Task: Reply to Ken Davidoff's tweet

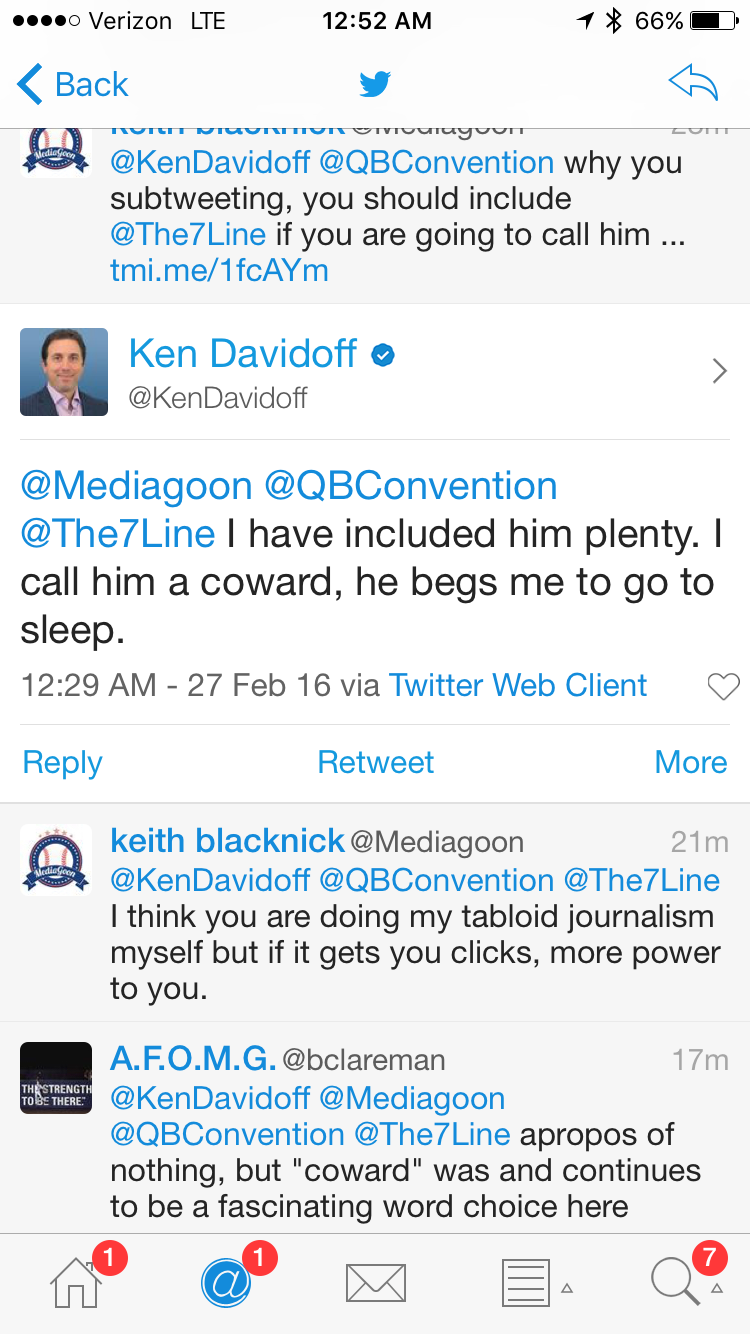Action: click(x=62, y=762)
